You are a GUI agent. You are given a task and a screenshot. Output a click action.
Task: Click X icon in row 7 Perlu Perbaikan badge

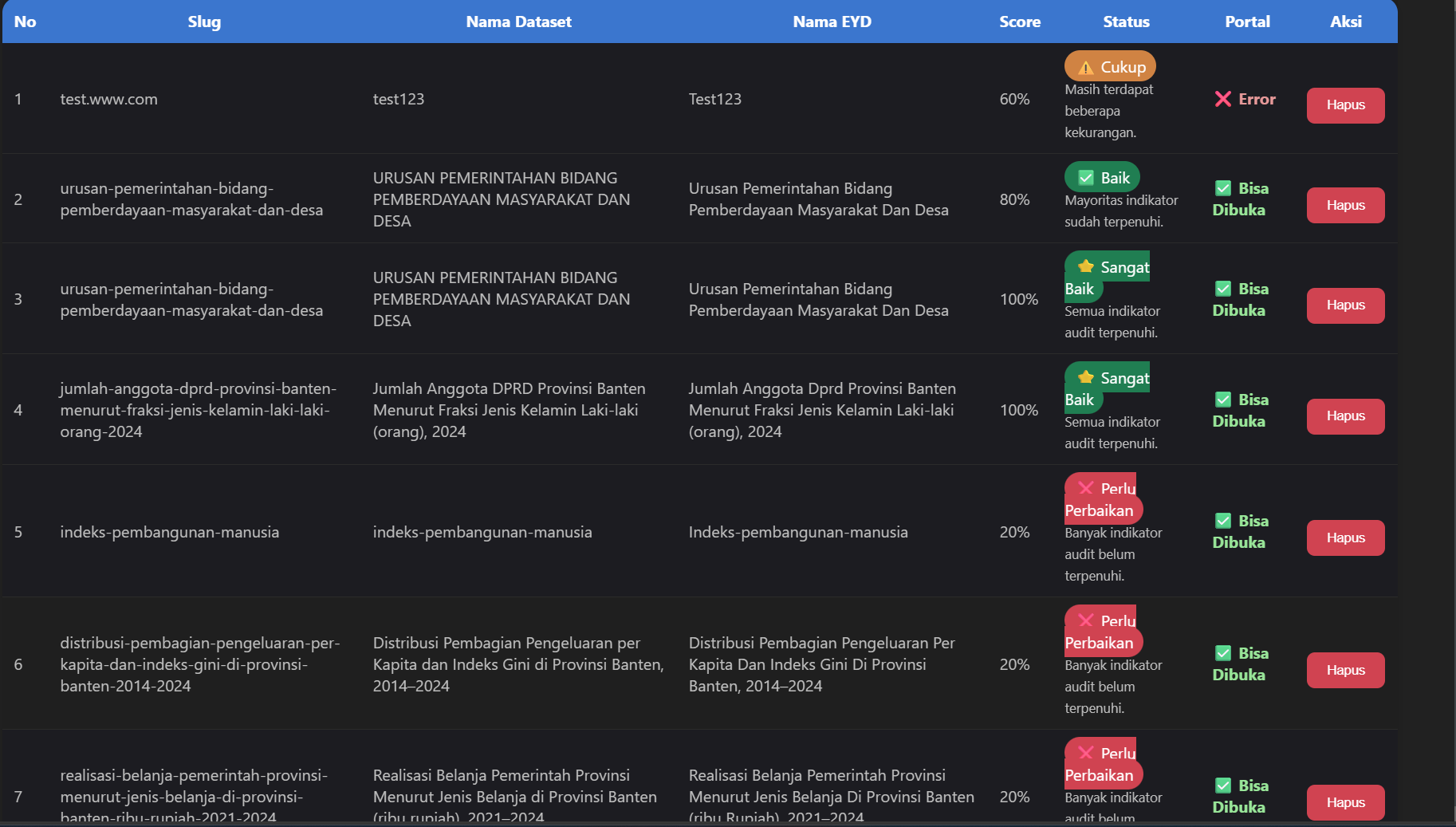[x=1086, y=753]
